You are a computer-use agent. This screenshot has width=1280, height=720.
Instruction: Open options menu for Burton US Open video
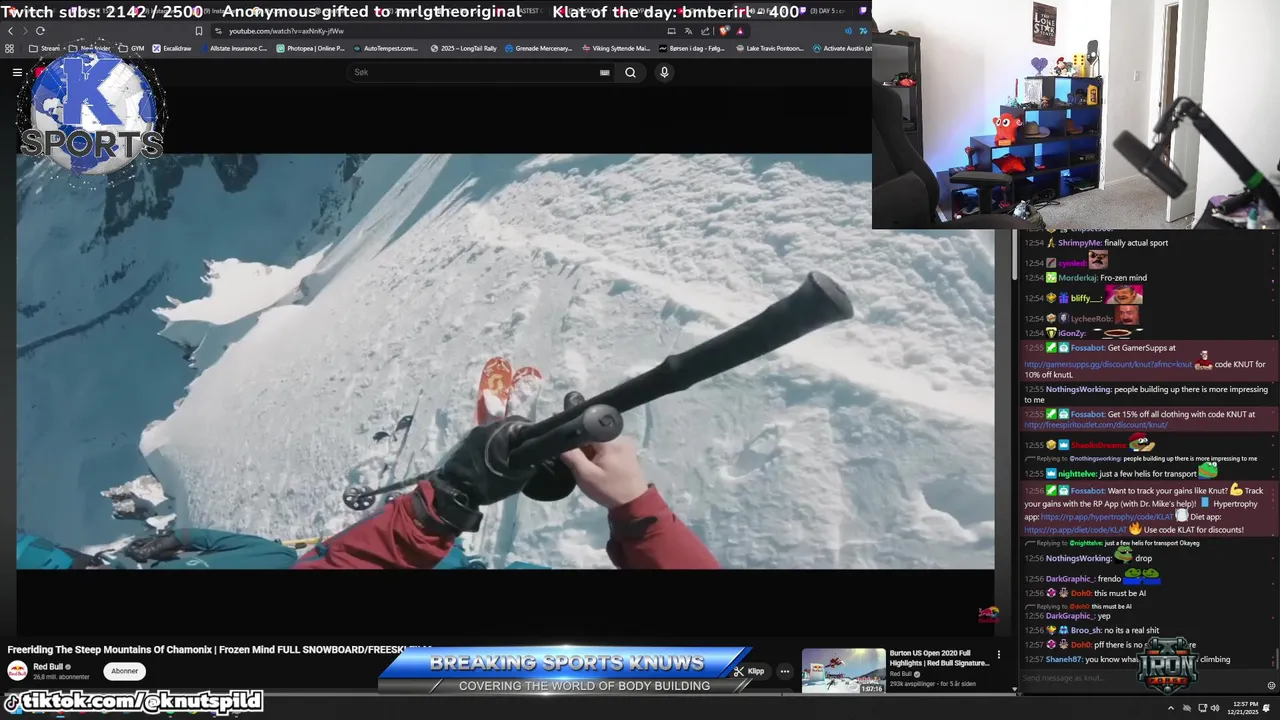click(998, 656)
